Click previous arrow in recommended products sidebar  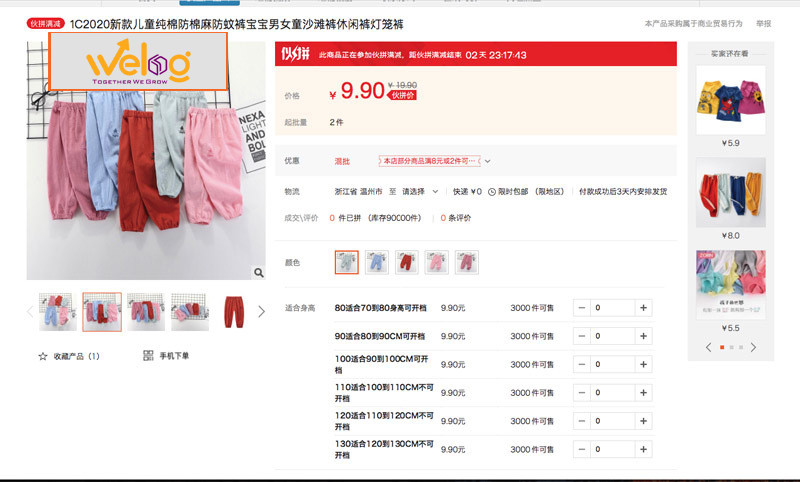point(709,347)
